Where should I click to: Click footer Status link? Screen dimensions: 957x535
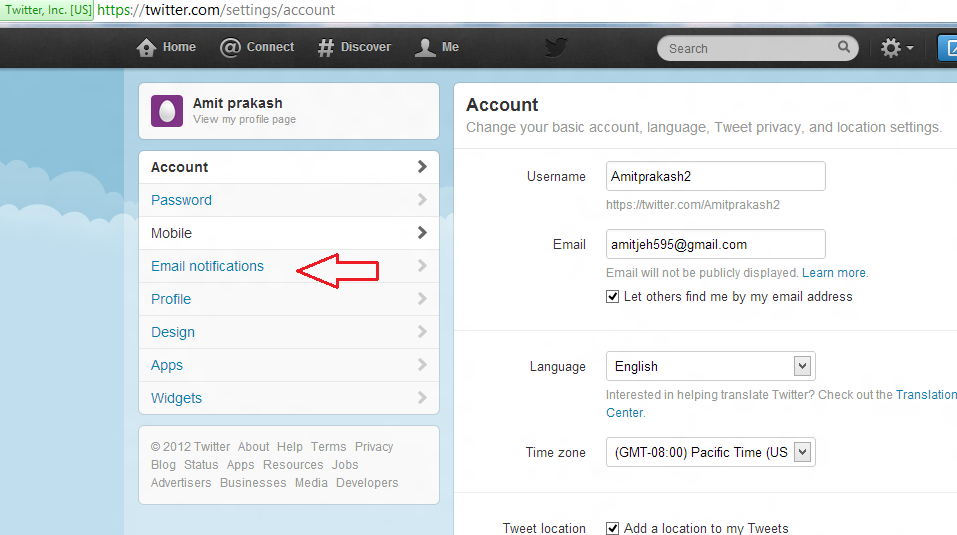[x=201, y=464]
